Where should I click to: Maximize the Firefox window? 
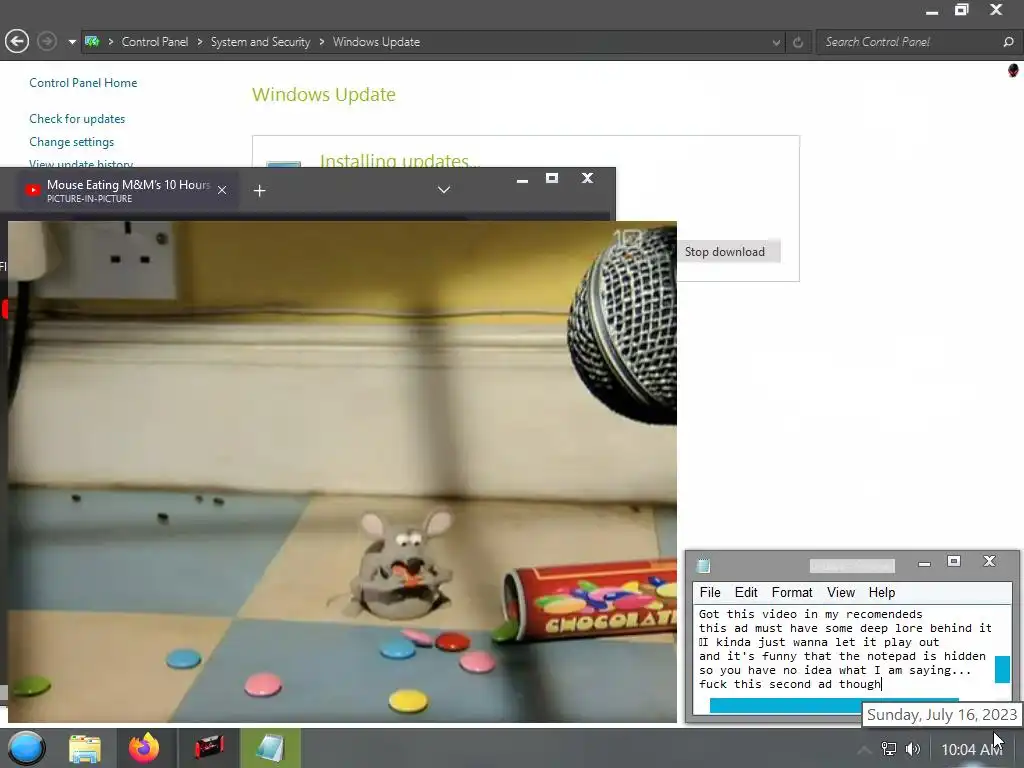pyautogui.click(x=552, y=178)
